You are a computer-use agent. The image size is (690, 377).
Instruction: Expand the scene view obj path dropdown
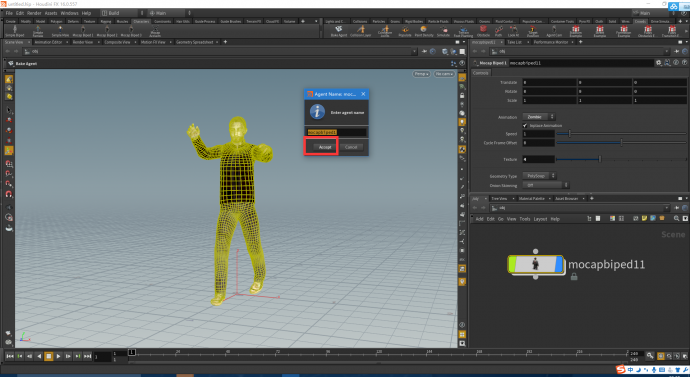414,51
